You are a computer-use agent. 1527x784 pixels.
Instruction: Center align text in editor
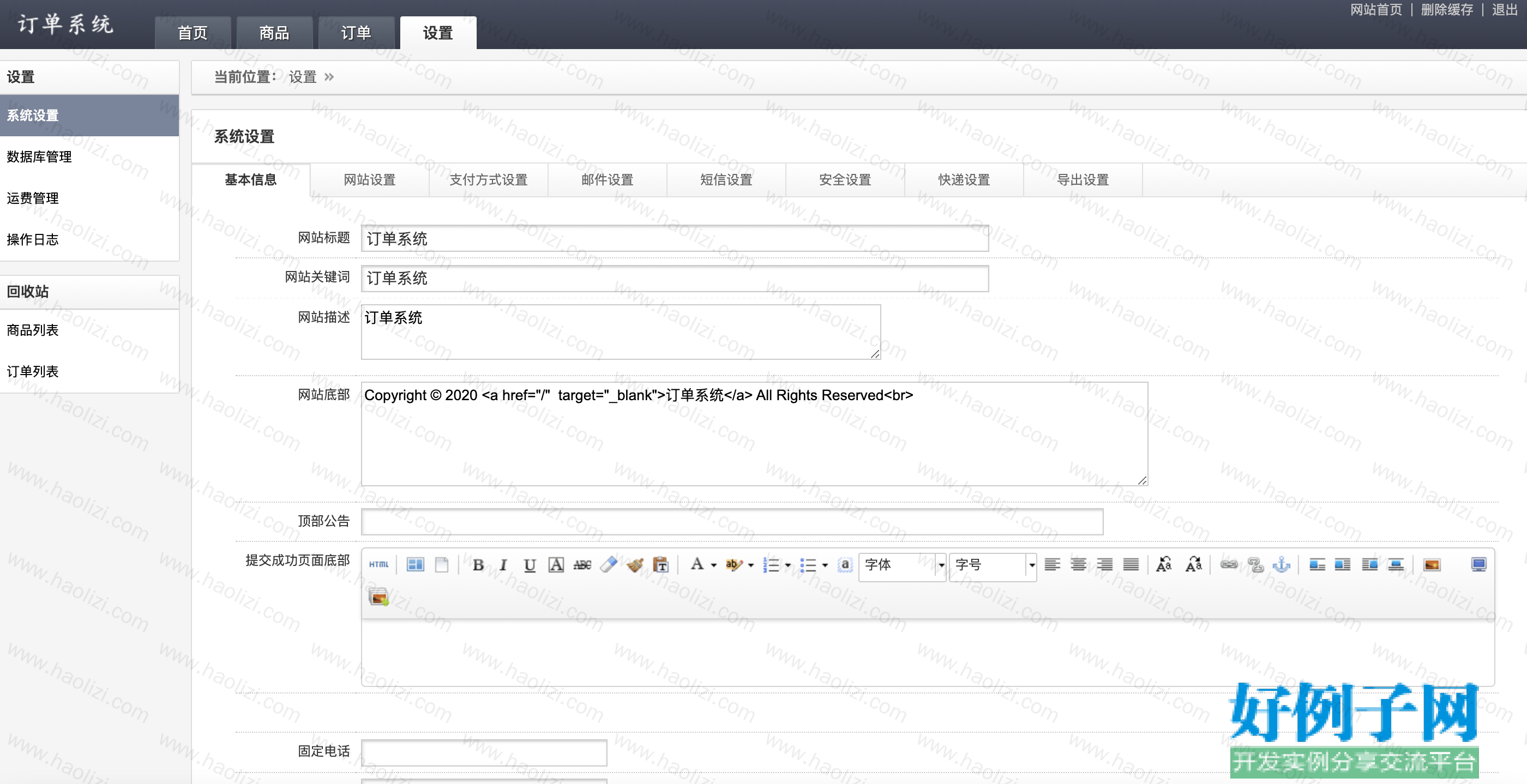click(x=1078, y=565)
